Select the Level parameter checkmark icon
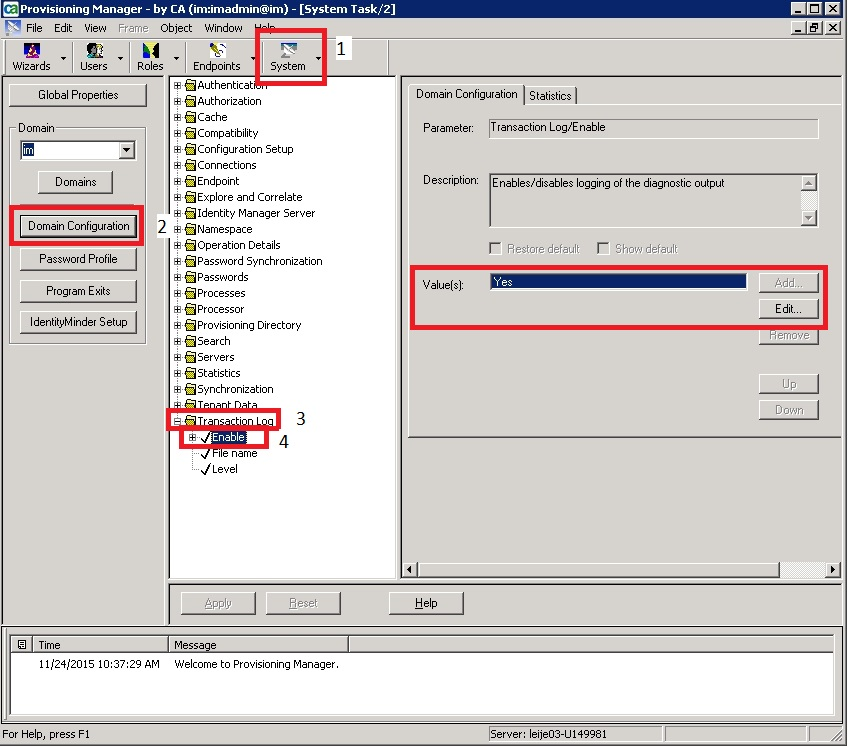848x746 pixels. click(x=204, y=469)
